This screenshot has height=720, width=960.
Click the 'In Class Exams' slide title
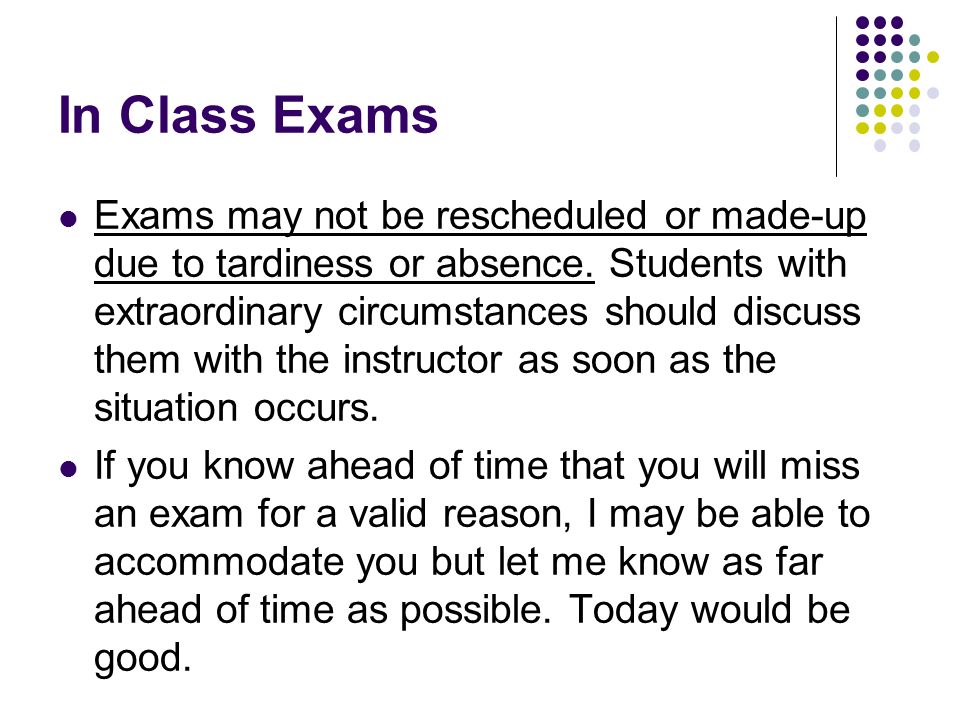coord(248,114)
